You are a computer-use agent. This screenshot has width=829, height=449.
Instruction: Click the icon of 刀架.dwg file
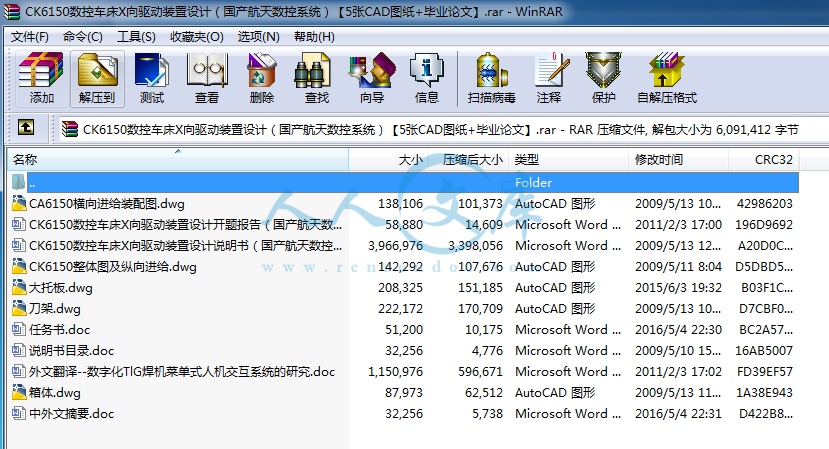click(19, 308)
